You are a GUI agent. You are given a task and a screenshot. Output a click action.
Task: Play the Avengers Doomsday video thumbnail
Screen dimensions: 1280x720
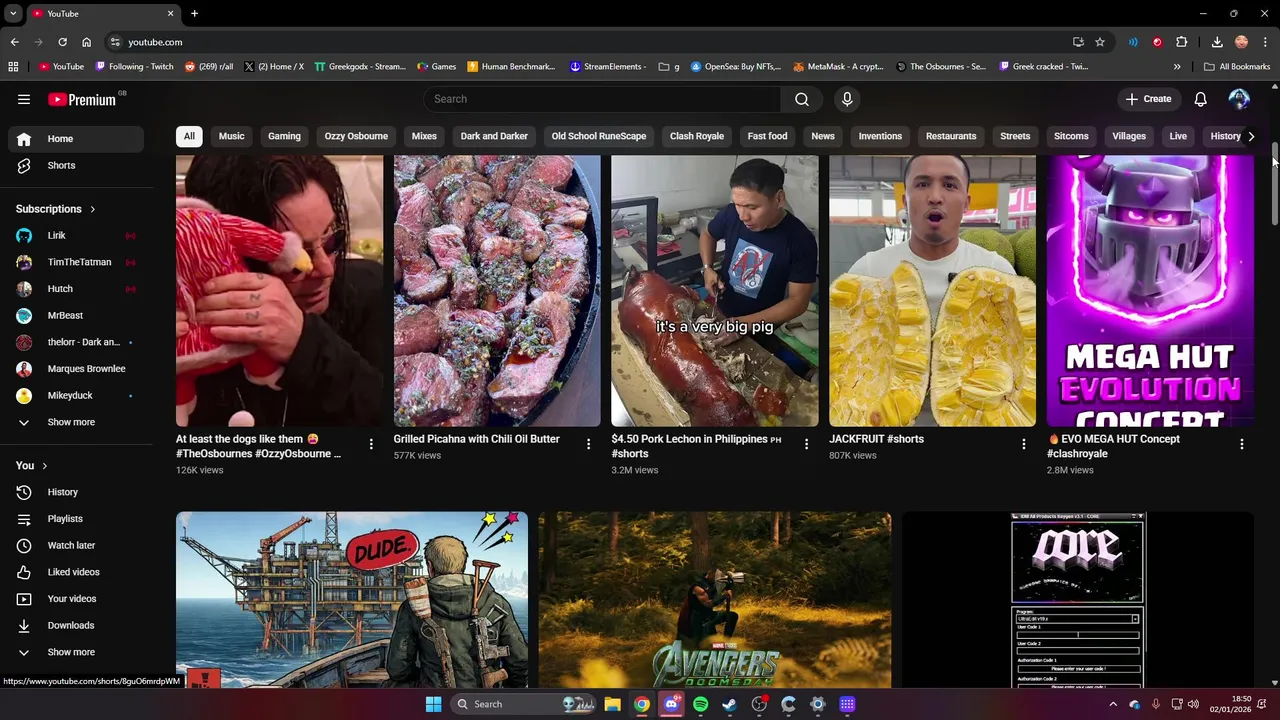point(715,600)
